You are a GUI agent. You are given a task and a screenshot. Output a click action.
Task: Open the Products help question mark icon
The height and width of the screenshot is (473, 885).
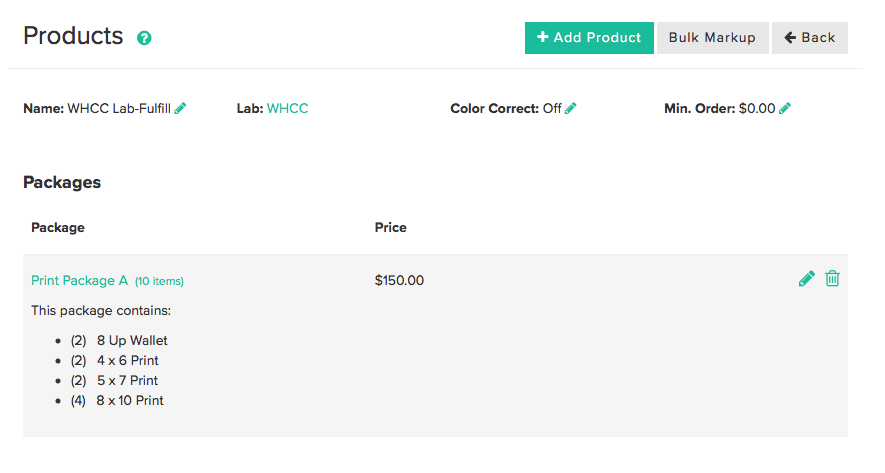pyautogui.click(x=144, y=38)
